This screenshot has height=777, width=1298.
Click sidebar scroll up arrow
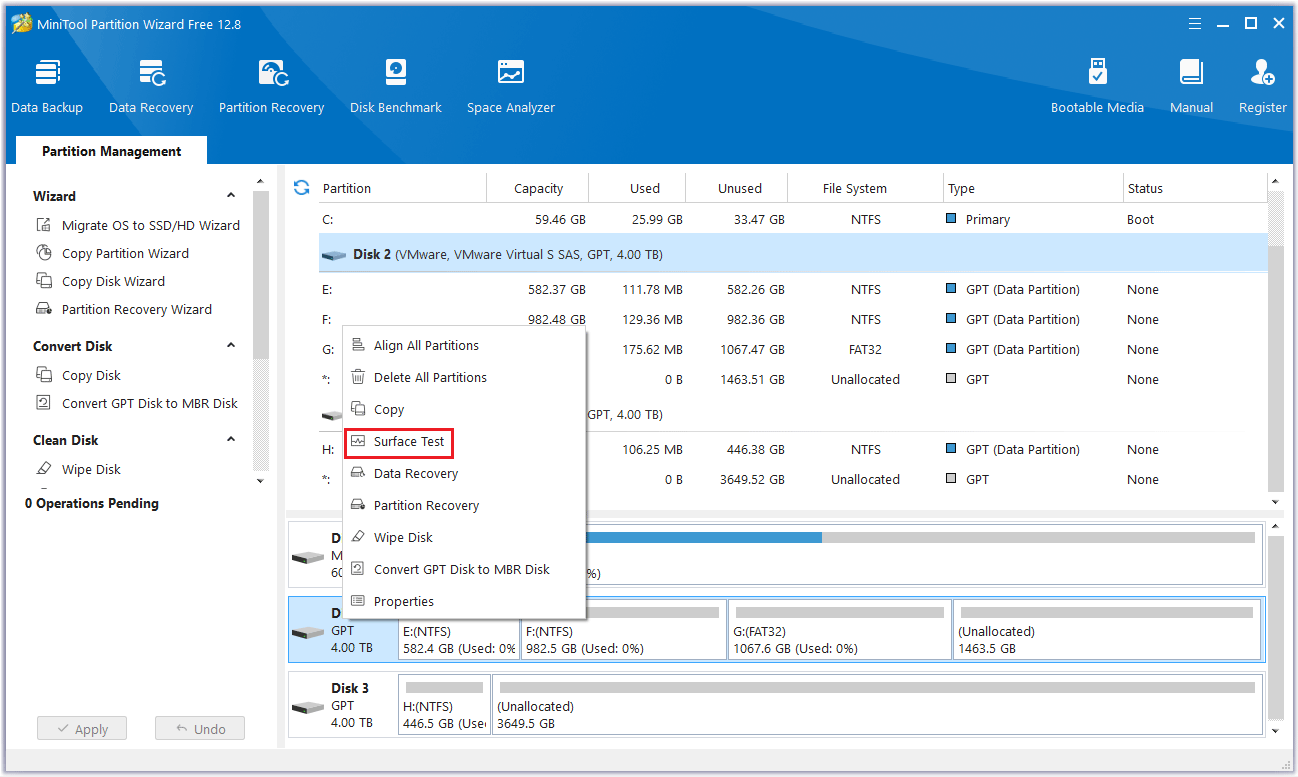pos(261,182)
